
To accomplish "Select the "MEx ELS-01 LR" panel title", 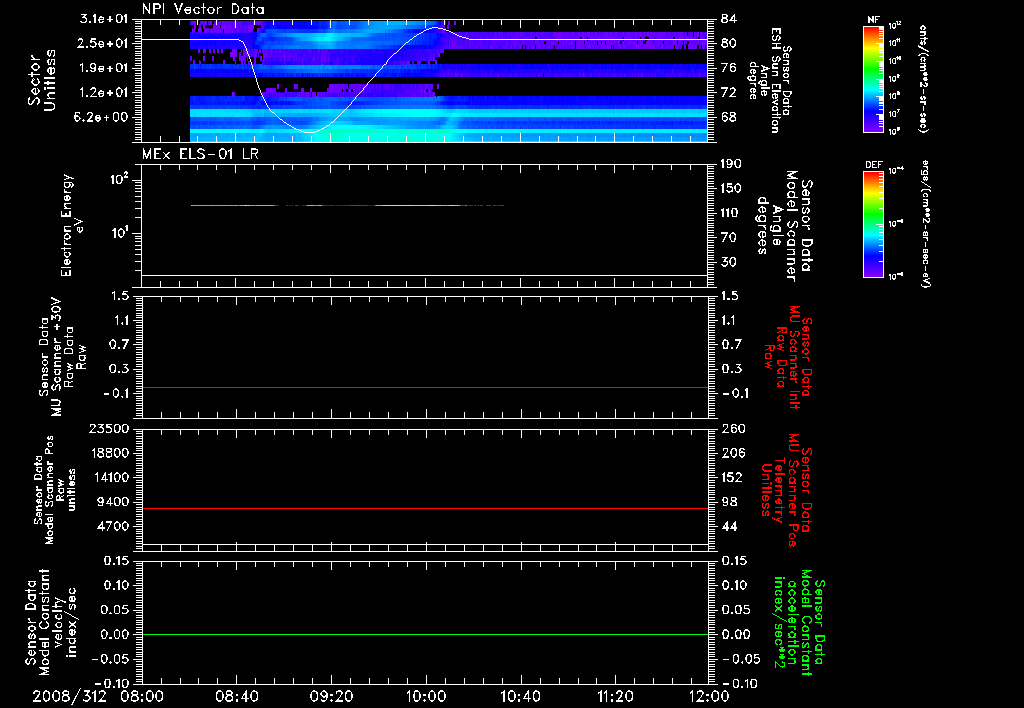I will pyautogui.click(x=200, y=154).
